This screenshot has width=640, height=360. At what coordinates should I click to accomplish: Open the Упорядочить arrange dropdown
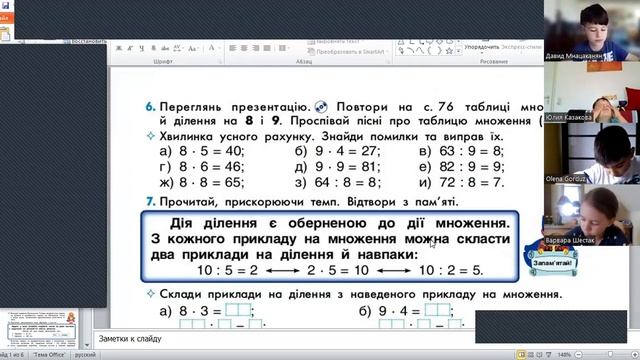[482, 48]
